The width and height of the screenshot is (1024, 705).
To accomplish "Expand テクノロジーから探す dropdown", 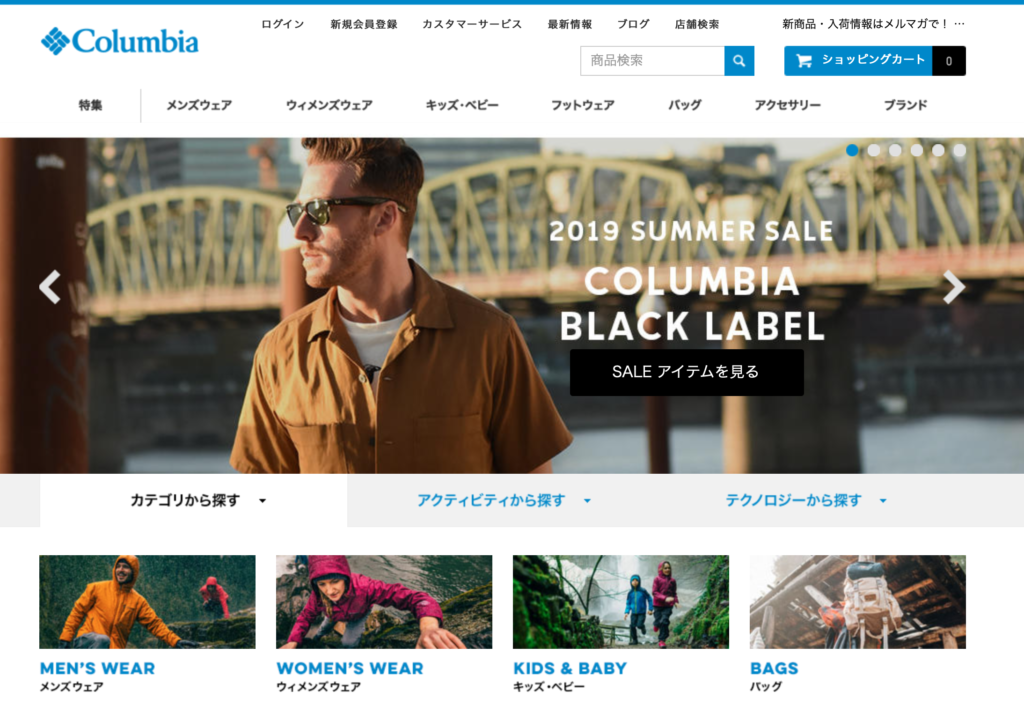I will [806, 501].
